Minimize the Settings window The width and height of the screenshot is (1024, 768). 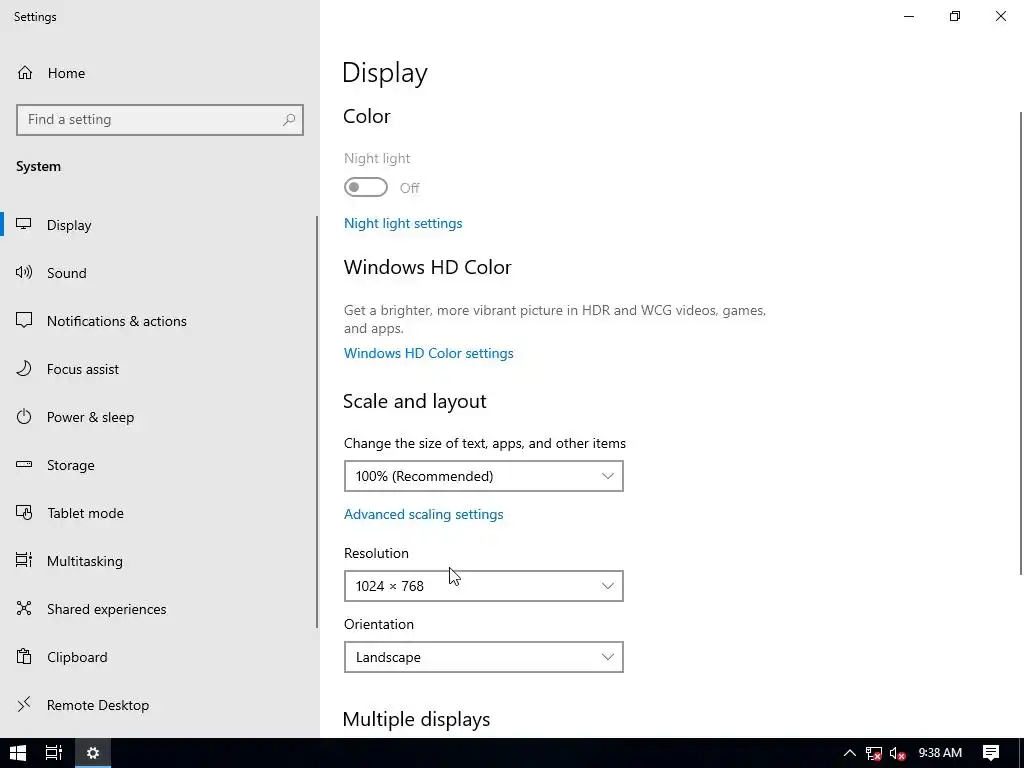click(x=909, y=16)
